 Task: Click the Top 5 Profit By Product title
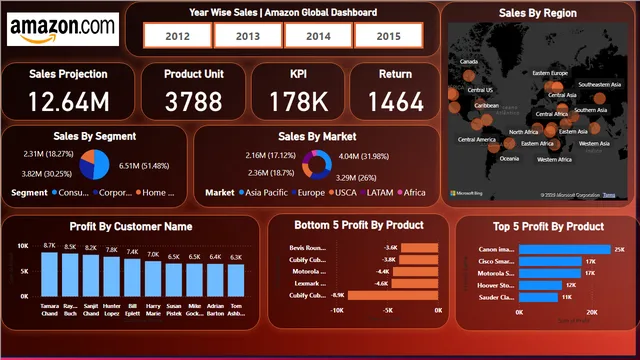(548, 227)
